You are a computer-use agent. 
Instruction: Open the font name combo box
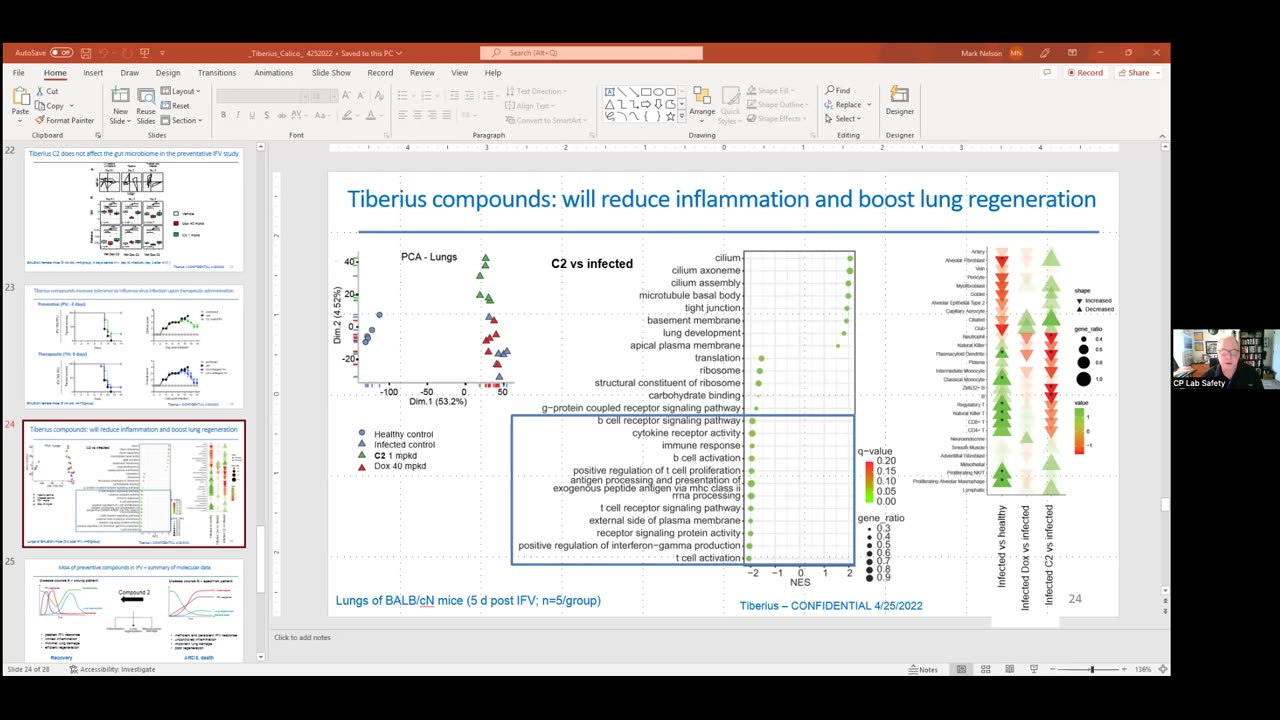260,96
